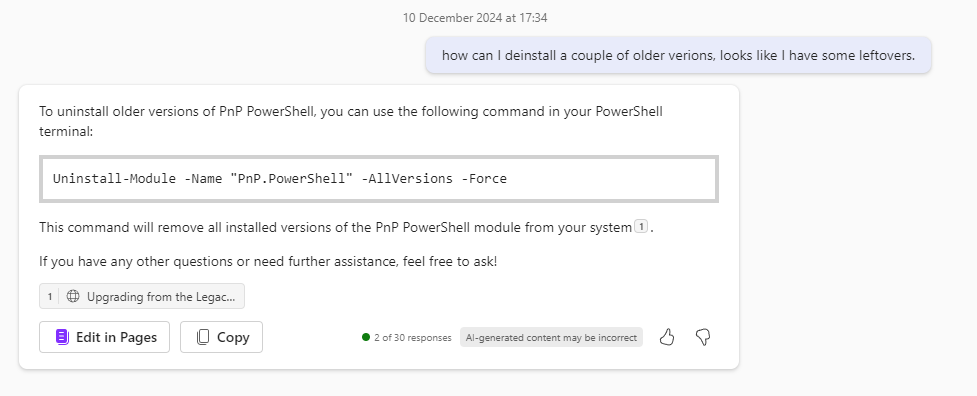Click the 10 December 2024 timestamp
This screenshot has height=396, width=977.
[x=475, y=18]
